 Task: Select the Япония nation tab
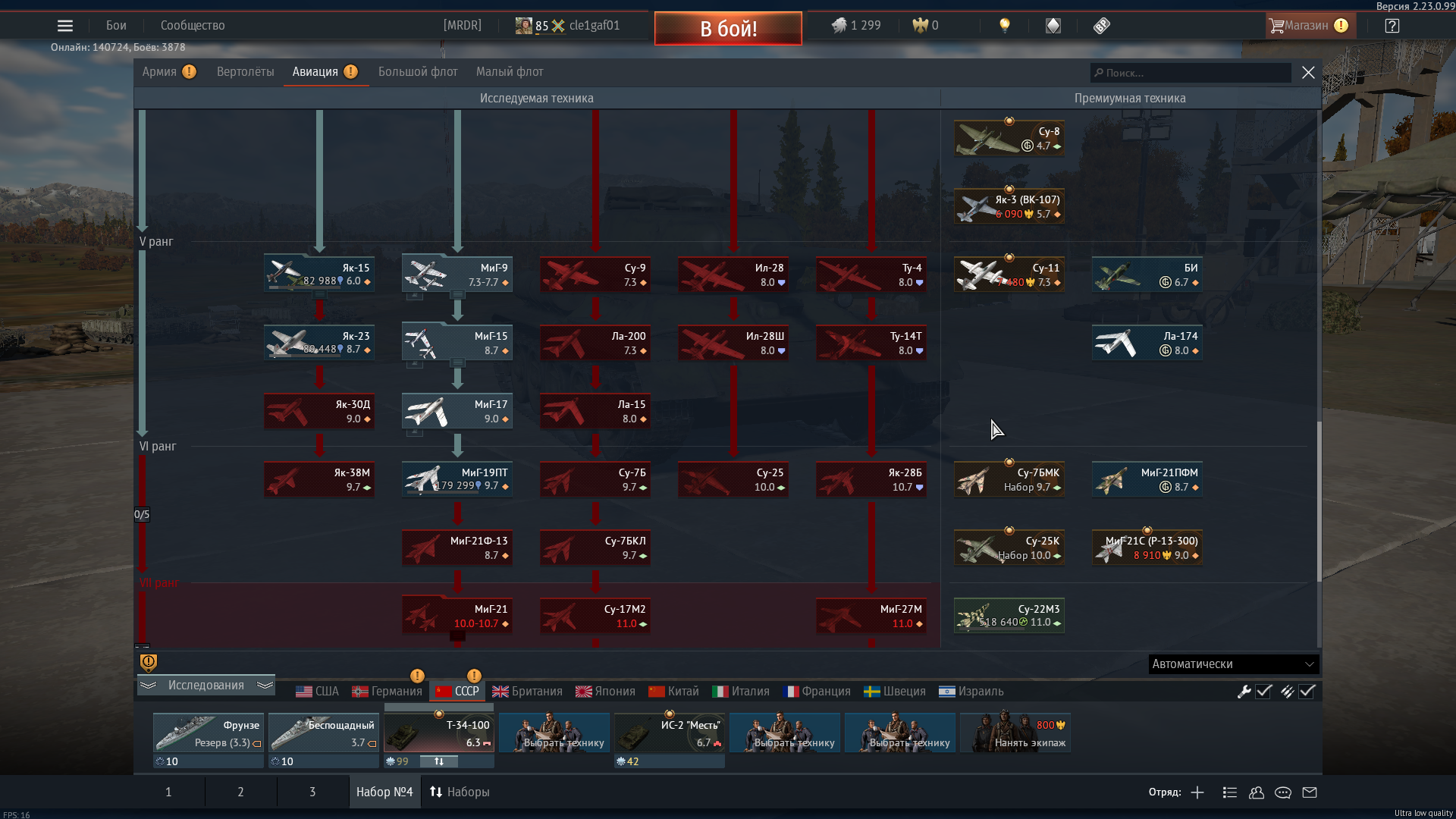coord(605,692)
